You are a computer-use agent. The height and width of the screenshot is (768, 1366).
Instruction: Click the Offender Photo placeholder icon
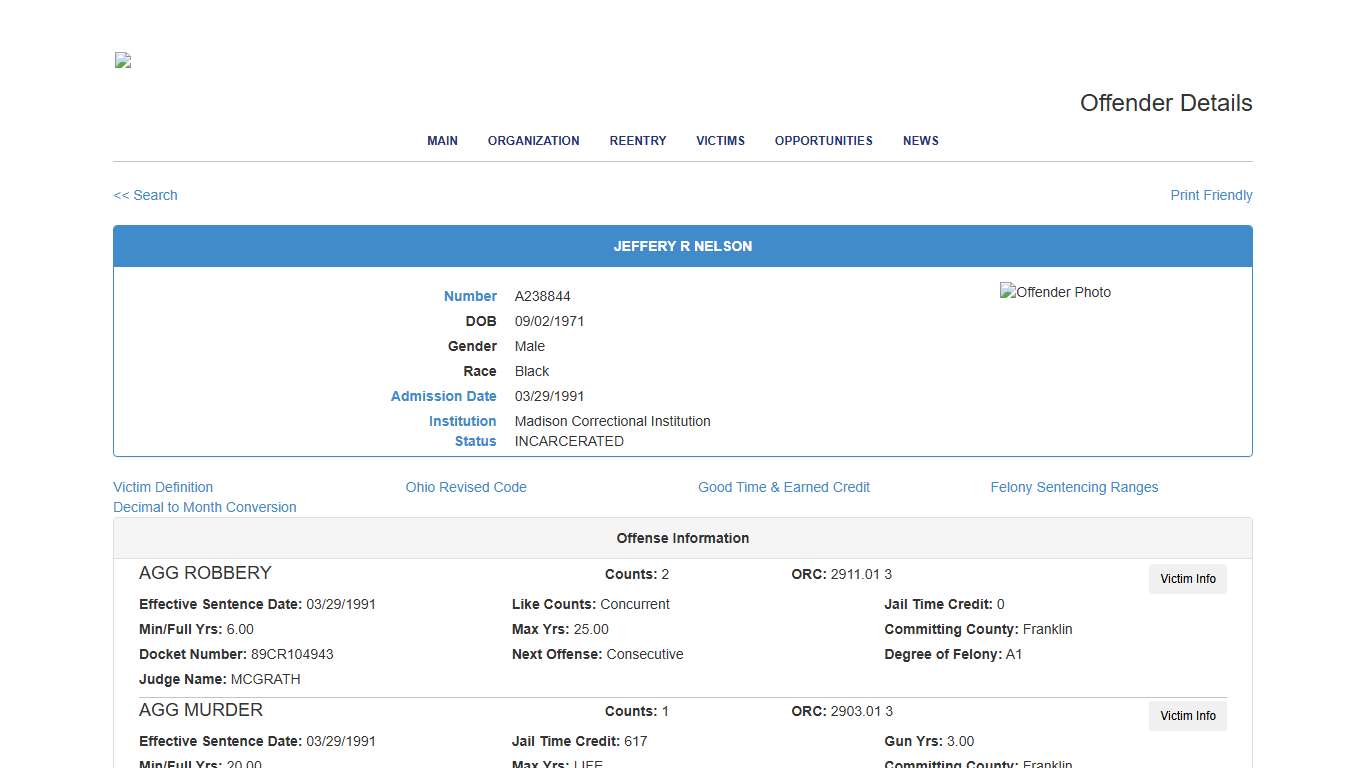coord(1055,292)
